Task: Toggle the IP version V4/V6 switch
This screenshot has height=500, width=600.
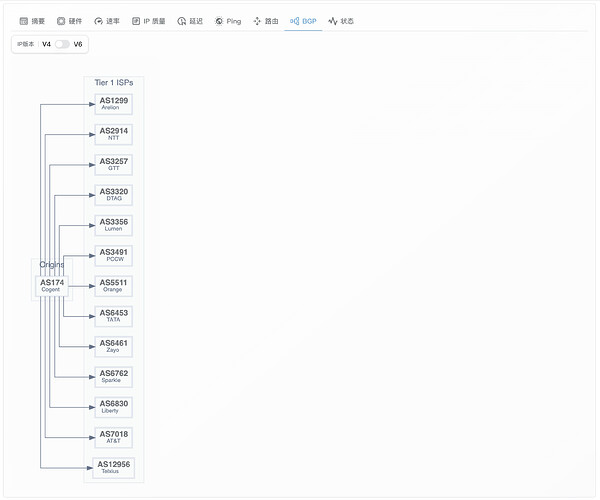Action: pyautogui.click(x=62, y=44)
